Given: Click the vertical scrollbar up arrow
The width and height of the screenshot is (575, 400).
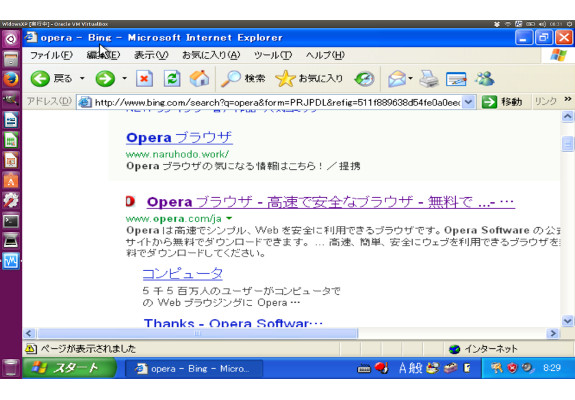Looking at the screenshot, I should point(567,117).
